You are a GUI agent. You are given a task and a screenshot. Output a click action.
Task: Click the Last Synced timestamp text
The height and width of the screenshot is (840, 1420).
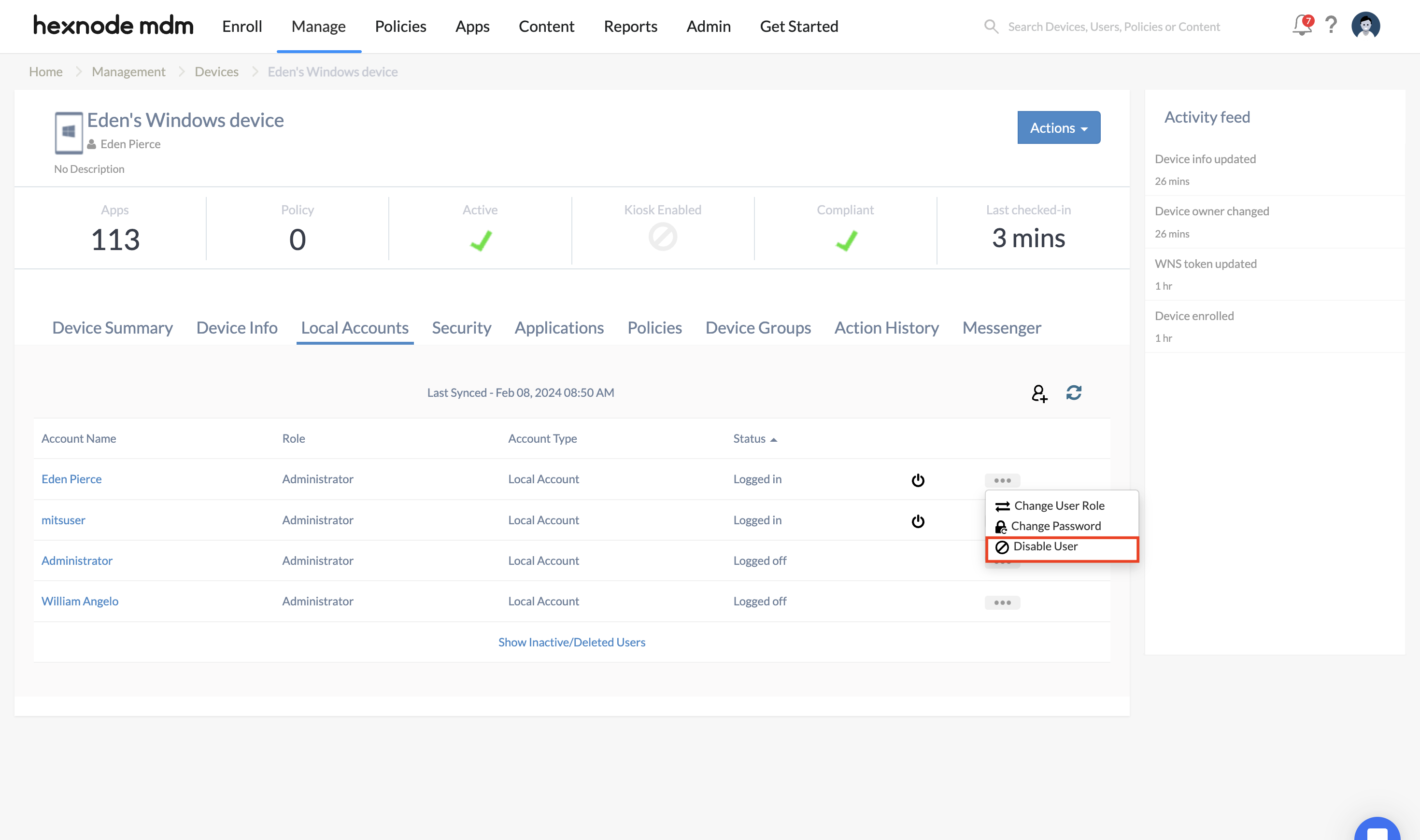520,392
